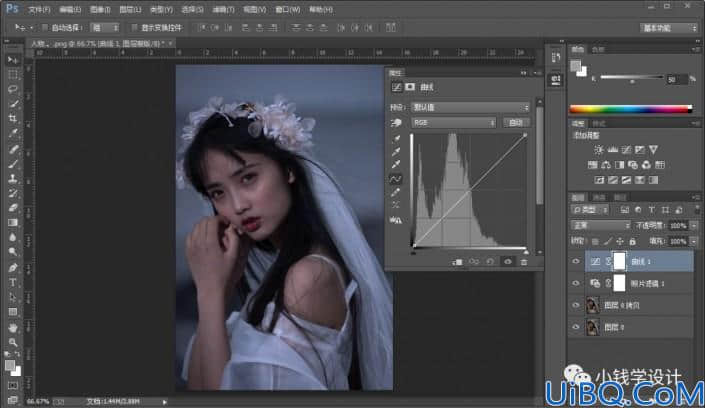This screenshot has width=705, height=408.
Task: Open the Opacity value dropdown arrow
Action: 694,225
